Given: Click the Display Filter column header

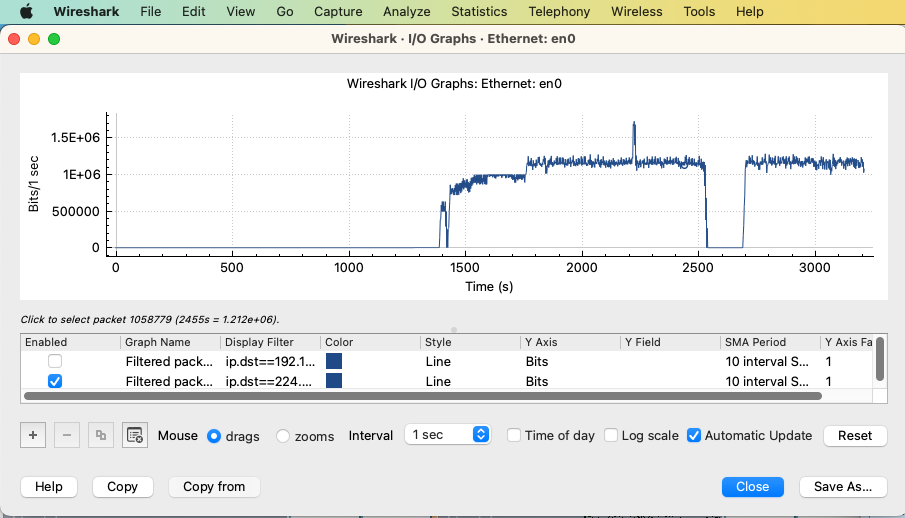Looking at the screenshot, I should [270, 342].
